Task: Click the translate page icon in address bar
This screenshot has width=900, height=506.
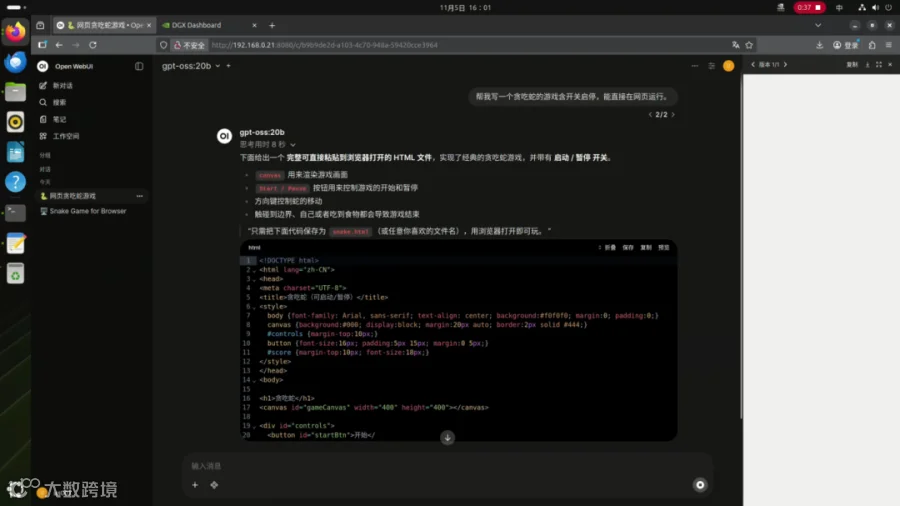Action: tap(736, 45)
